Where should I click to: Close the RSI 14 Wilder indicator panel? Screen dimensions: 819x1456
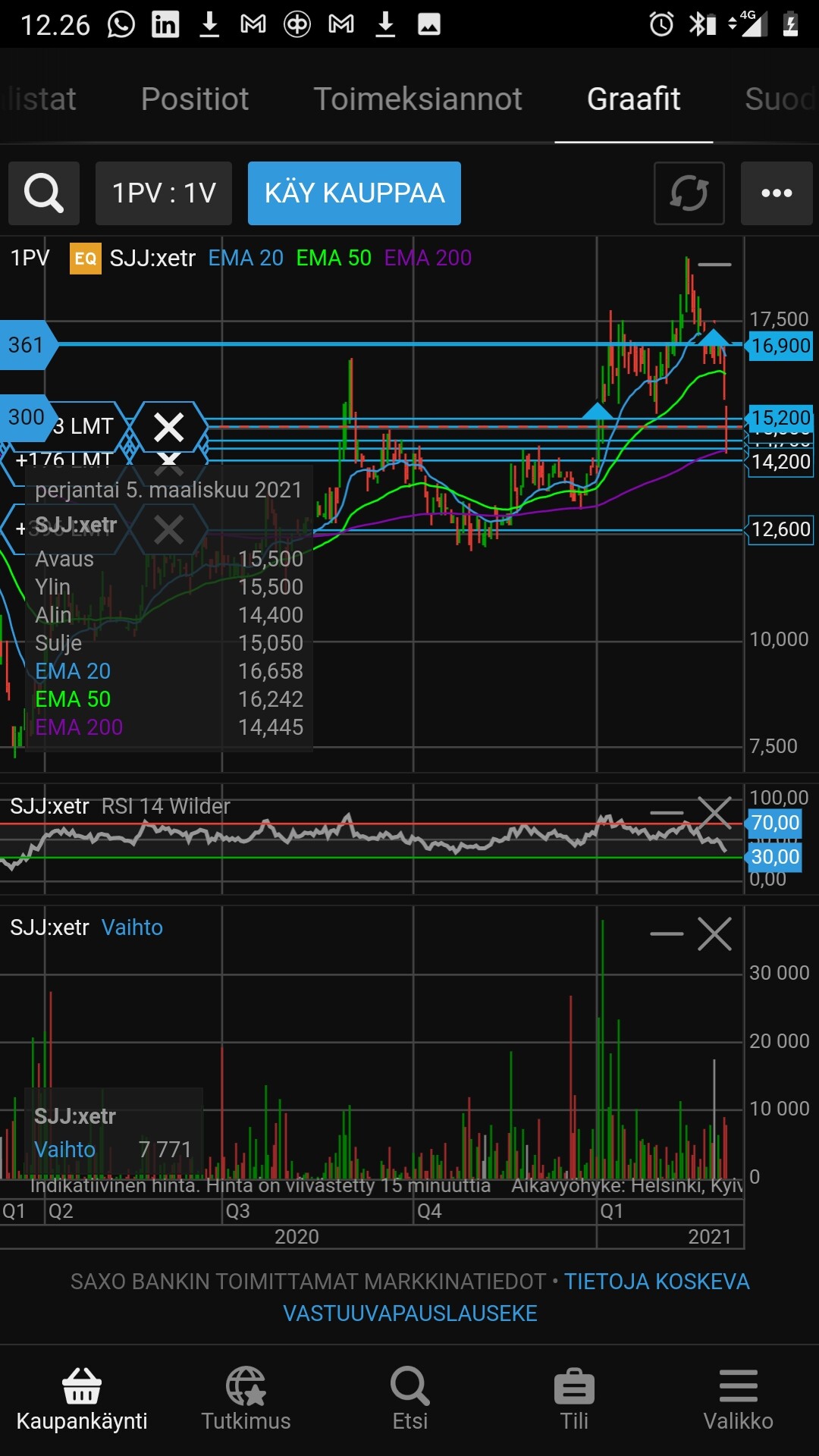[x=714, y=813]
